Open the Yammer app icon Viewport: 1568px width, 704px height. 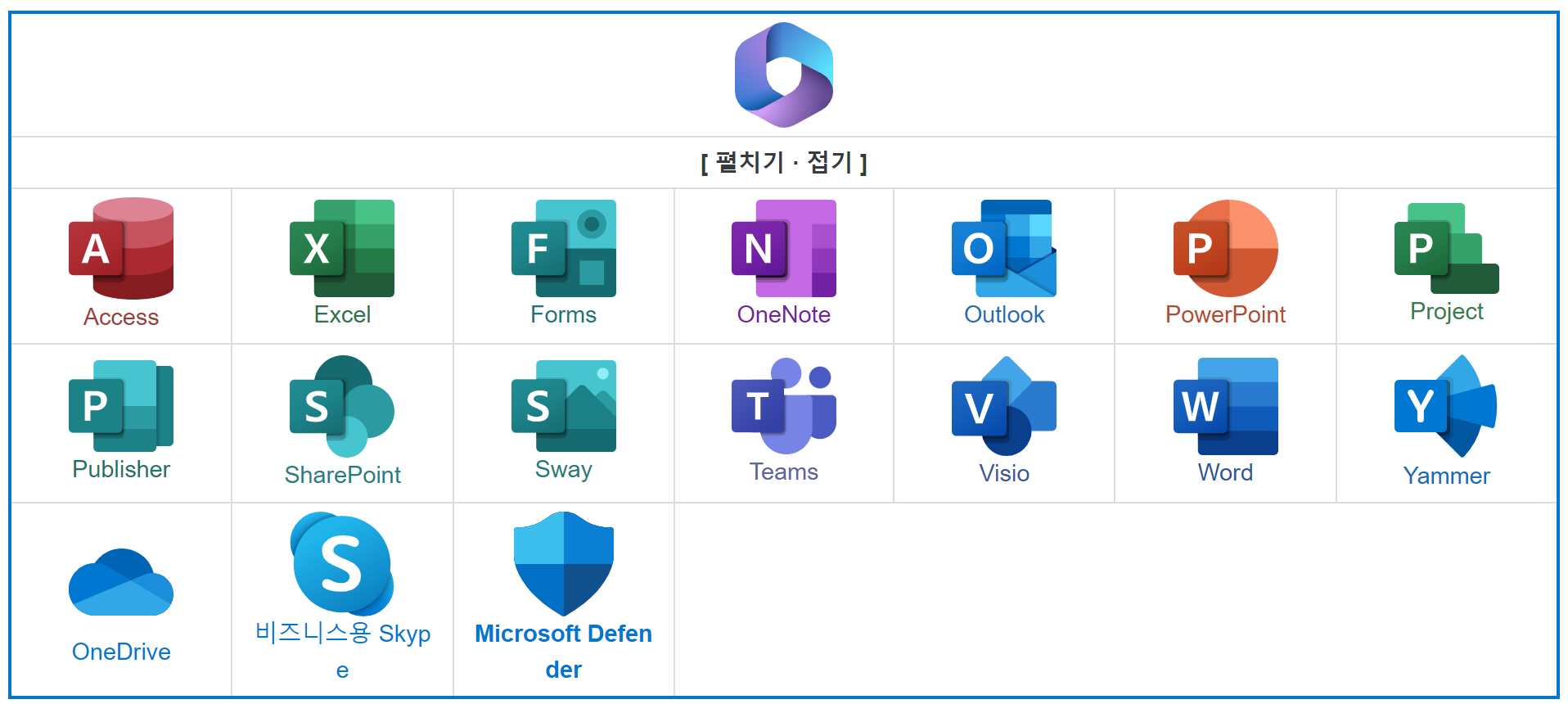[1447, 406]
